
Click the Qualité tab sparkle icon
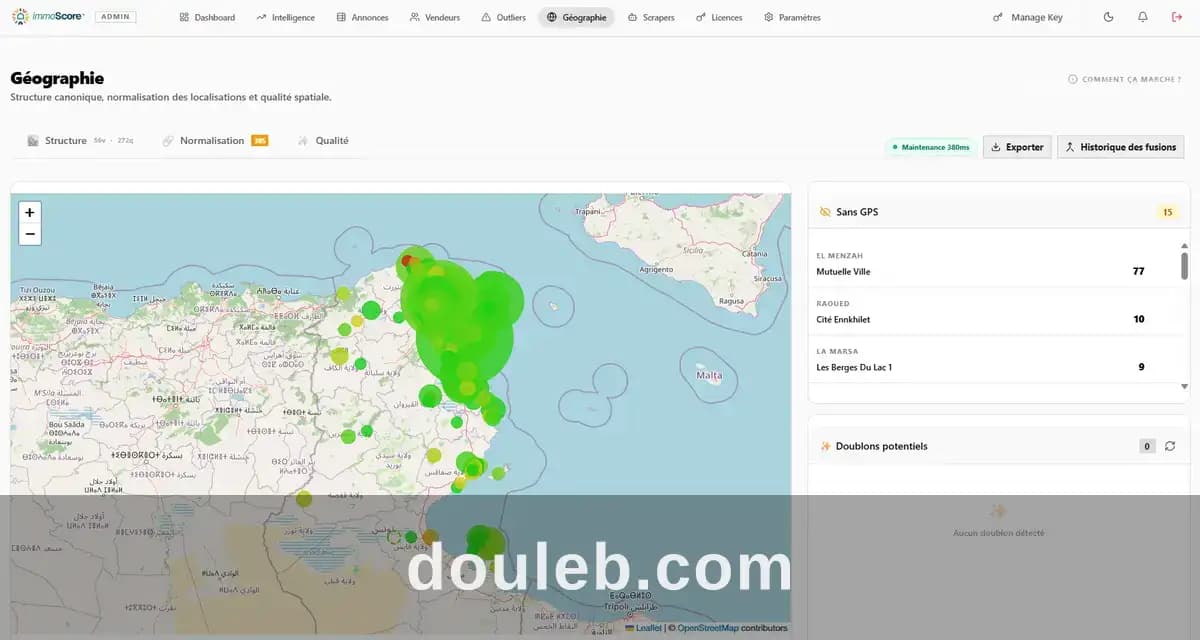click(x=303, y=141)
